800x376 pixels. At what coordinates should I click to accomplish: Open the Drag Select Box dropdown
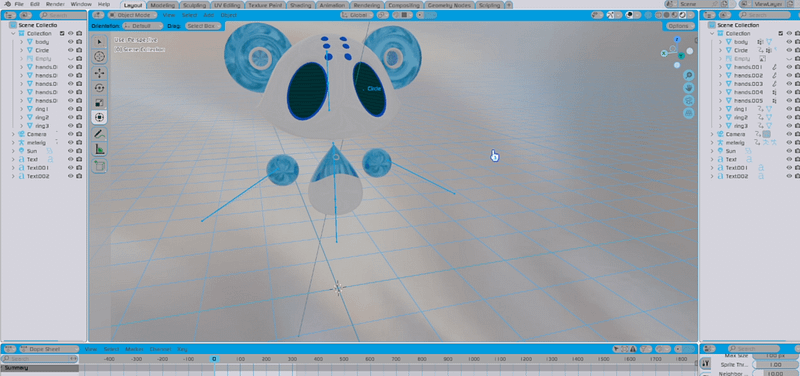coord(203,26)
